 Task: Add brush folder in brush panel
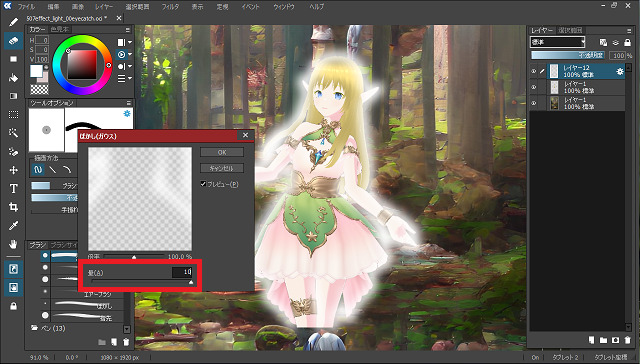click(102, 342)
